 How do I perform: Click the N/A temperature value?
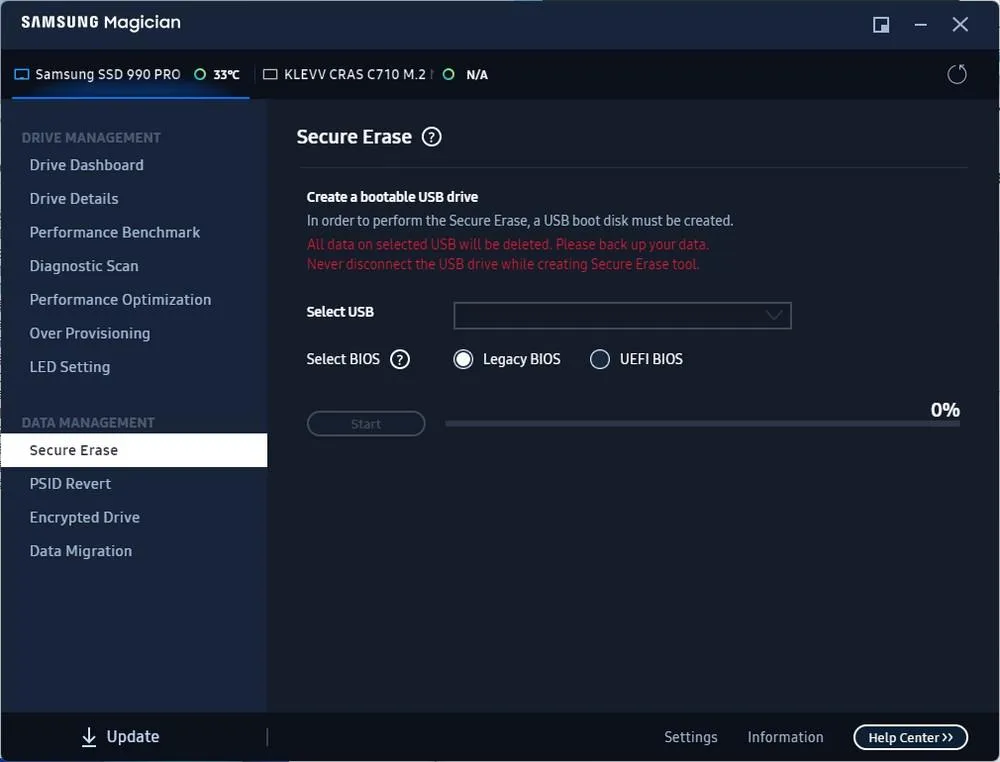tap(477, 75)
